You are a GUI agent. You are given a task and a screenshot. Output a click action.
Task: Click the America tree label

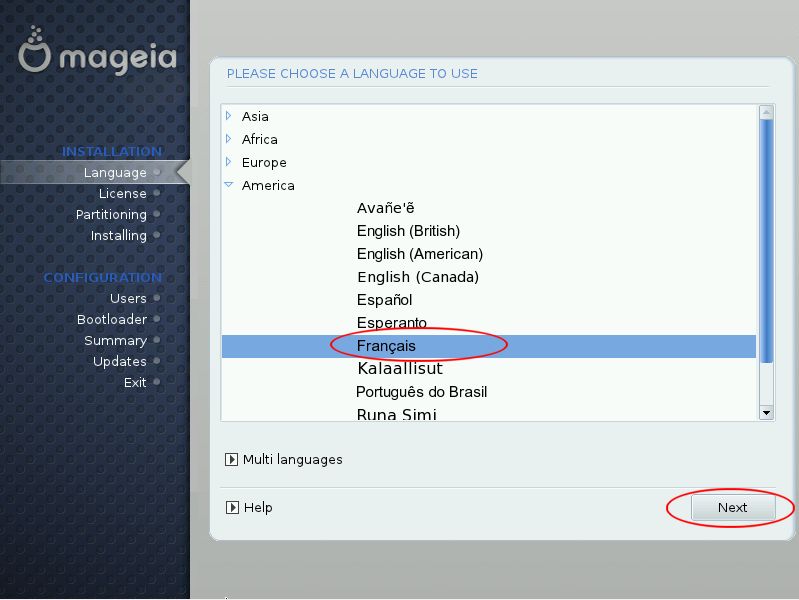tap(268, 185)
